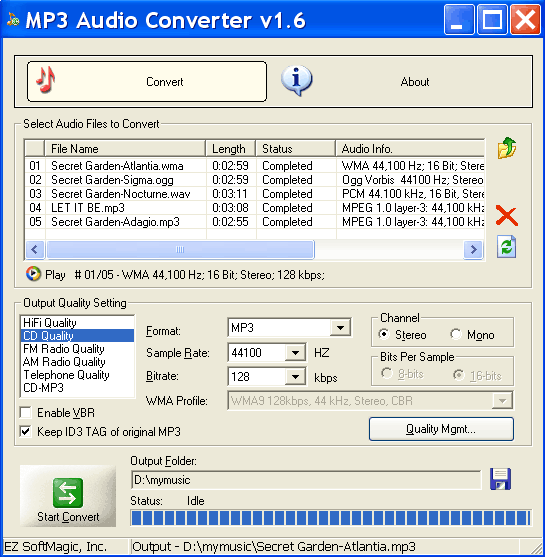Open the Format dropdown showing MP3
Screen dimensions: 545x557
[x=340, y=328]
